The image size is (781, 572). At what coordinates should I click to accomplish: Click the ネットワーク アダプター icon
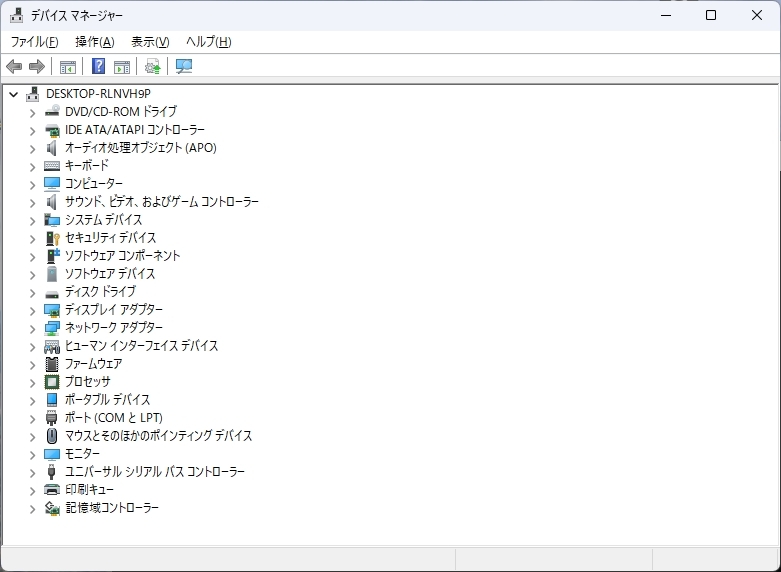tap(52, 328)
